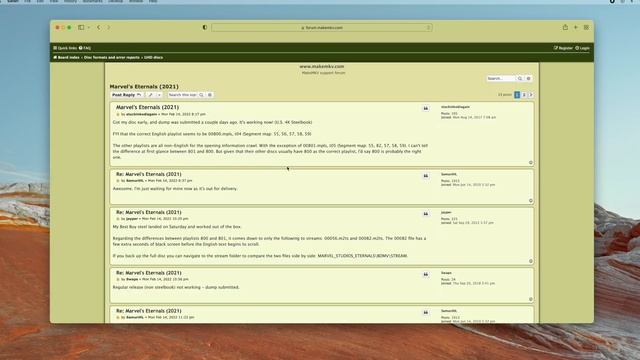Quote the first post by stuckinkediagain
Viewport: 640px width, 360px height.
[x=425, y=109]
